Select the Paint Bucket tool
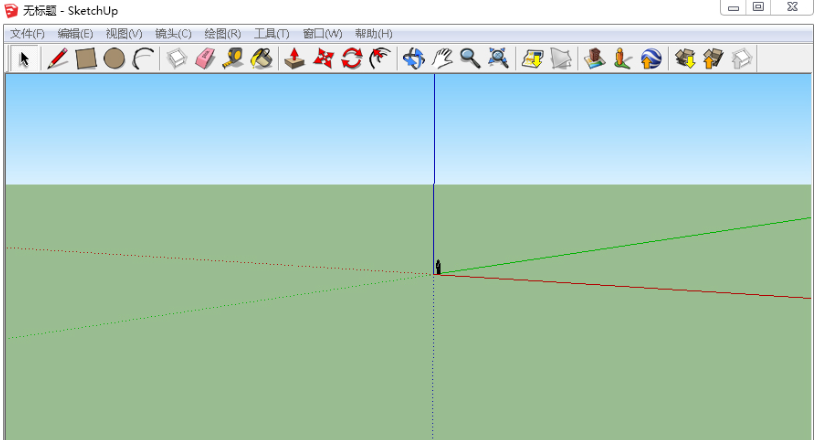This screenshot has height=440, width=815. click(x=262, y=58)
